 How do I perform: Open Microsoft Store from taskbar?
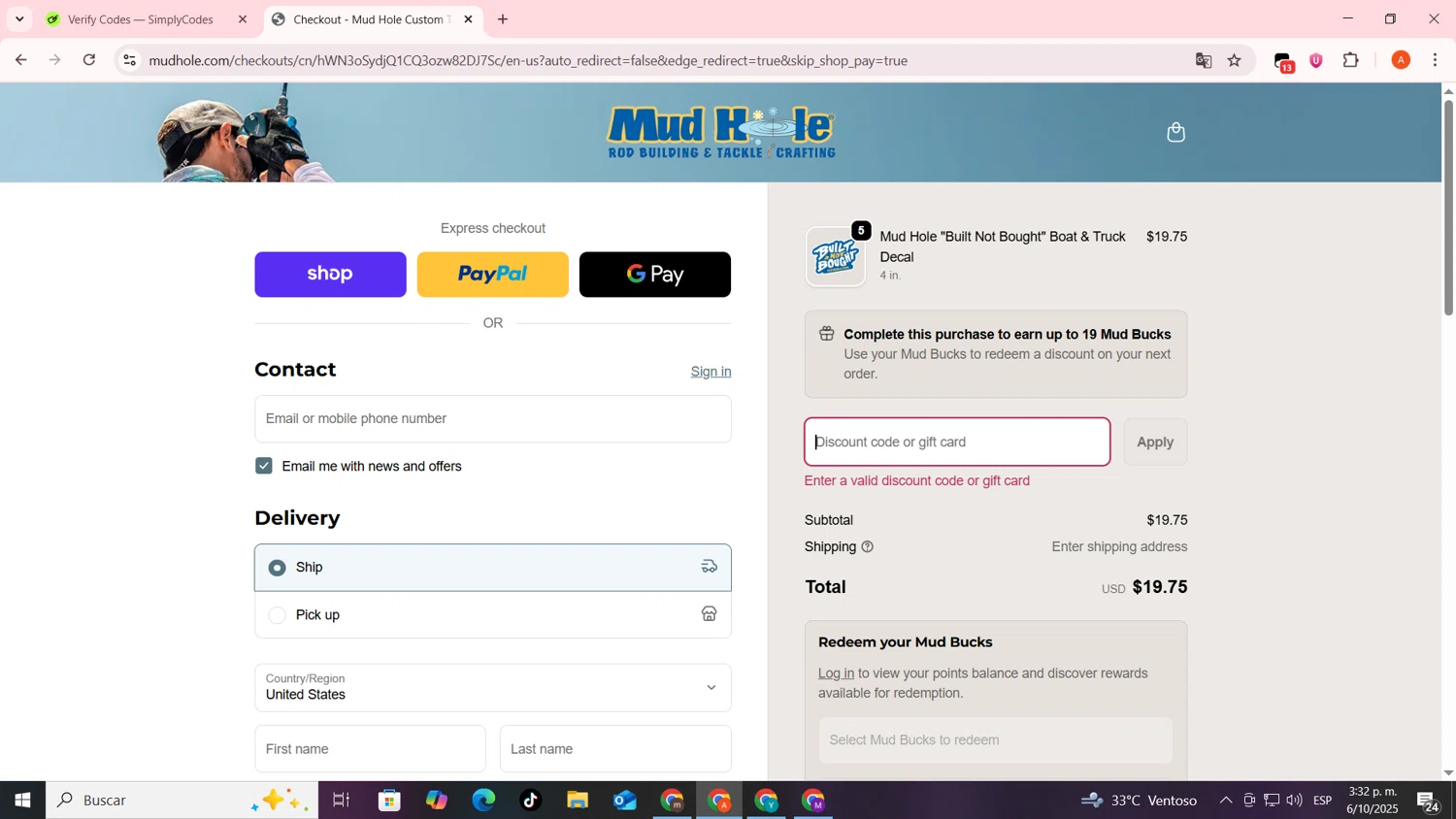point(389,801)
